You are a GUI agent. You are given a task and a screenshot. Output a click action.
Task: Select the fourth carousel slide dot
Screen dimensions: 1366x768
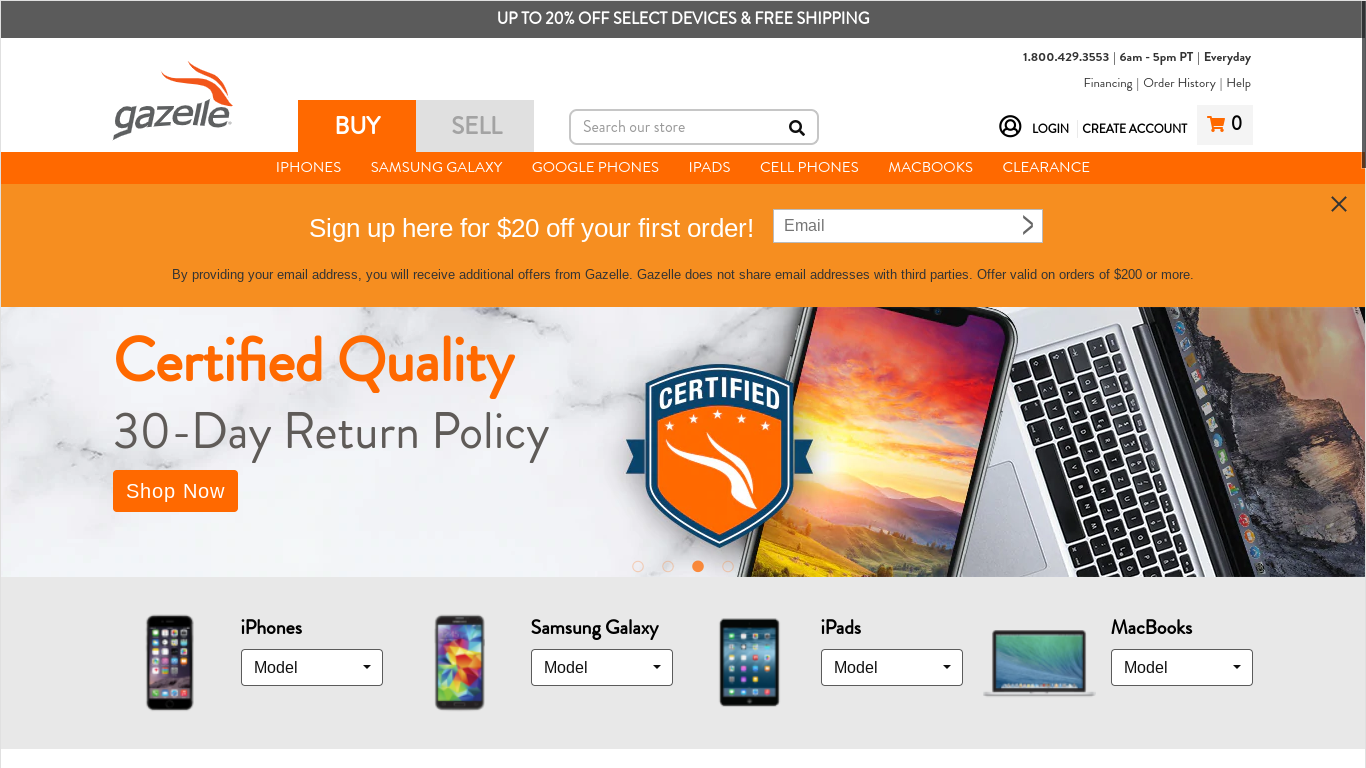coord(728,566)
